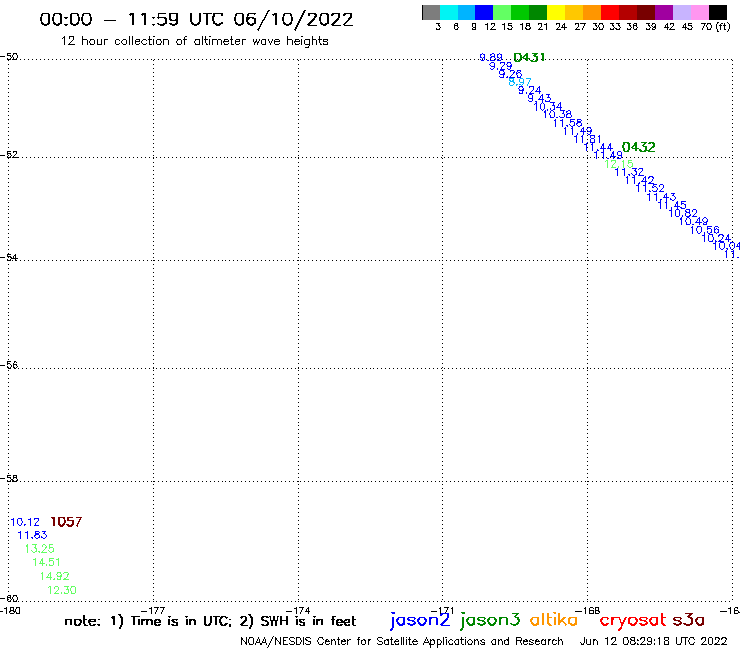This screenshot has height=650, width=740.
Task: Click the -58 latitude axis label
Action: (x=9, y=479)
